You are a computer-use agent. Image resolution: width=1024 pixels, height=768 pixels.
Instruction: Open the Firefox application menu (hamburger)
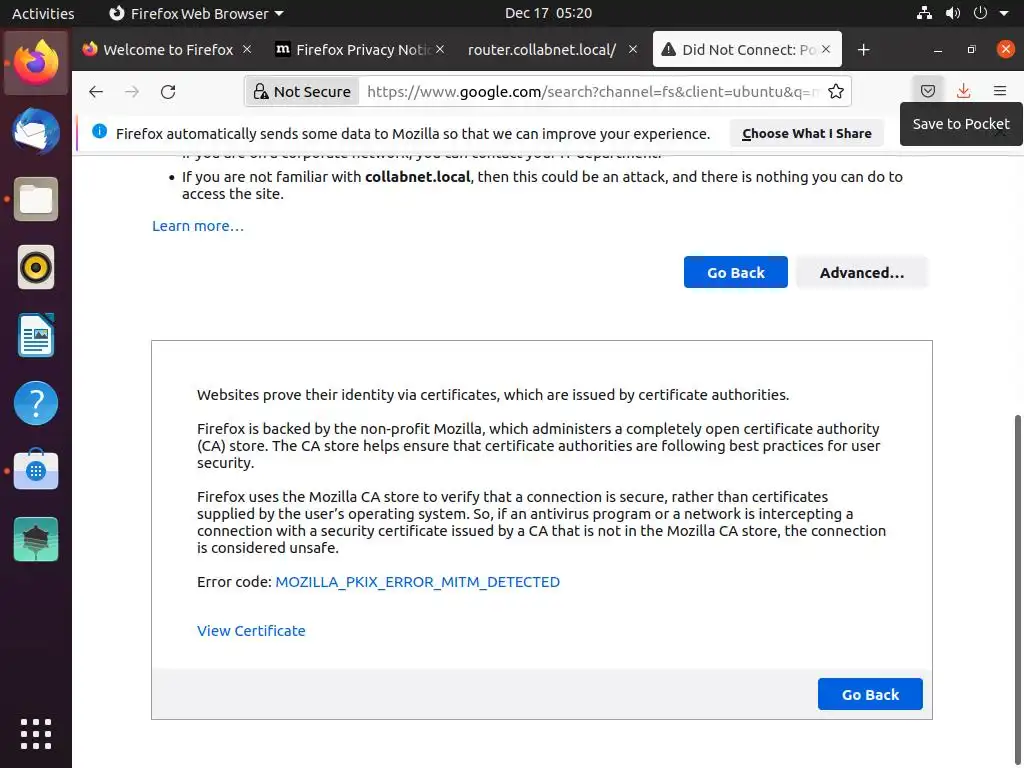(999, 91)
